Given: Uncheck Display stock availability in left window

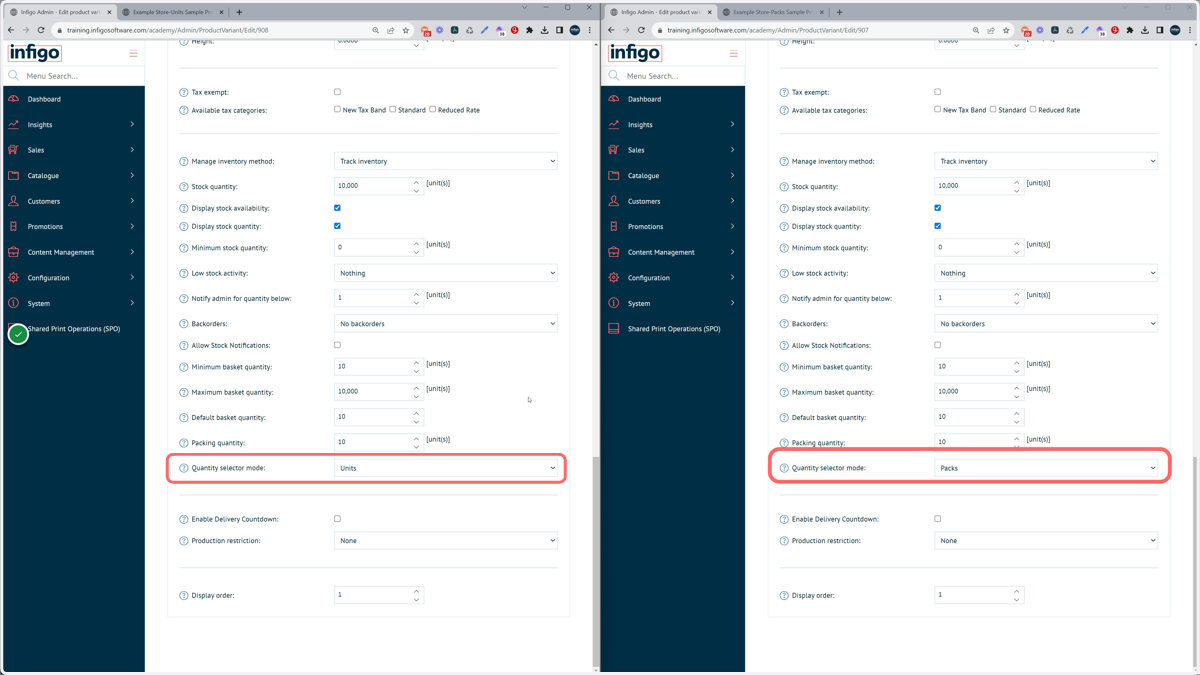Looking at the screenshot, I should [337, 208].
